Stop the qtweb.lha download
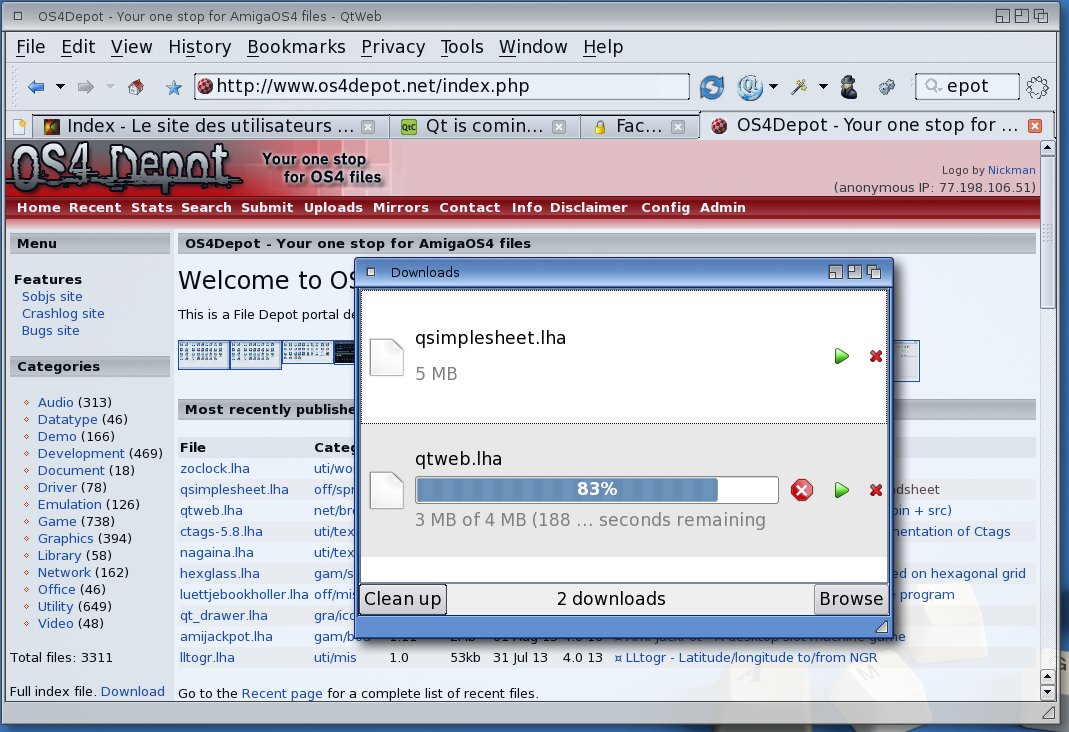This screenshot has height=732, width=1069. pos(802,490)
